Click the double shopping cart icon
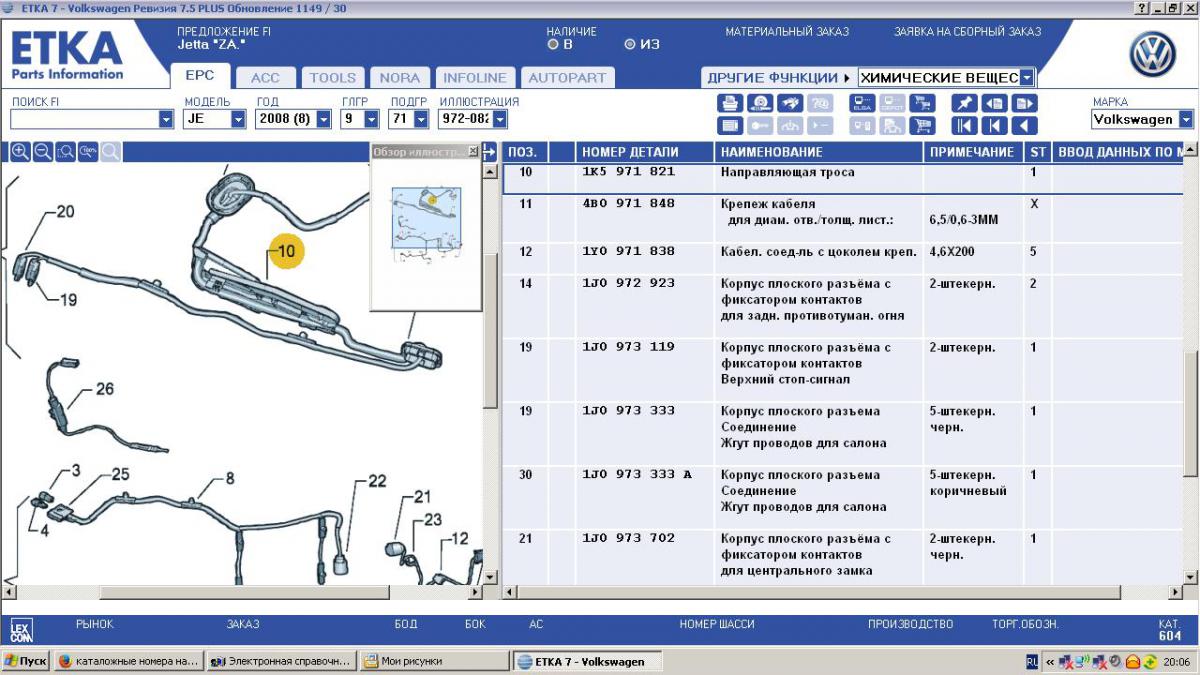This screenshot has height=675, width=1200. [x=922, y=103]
